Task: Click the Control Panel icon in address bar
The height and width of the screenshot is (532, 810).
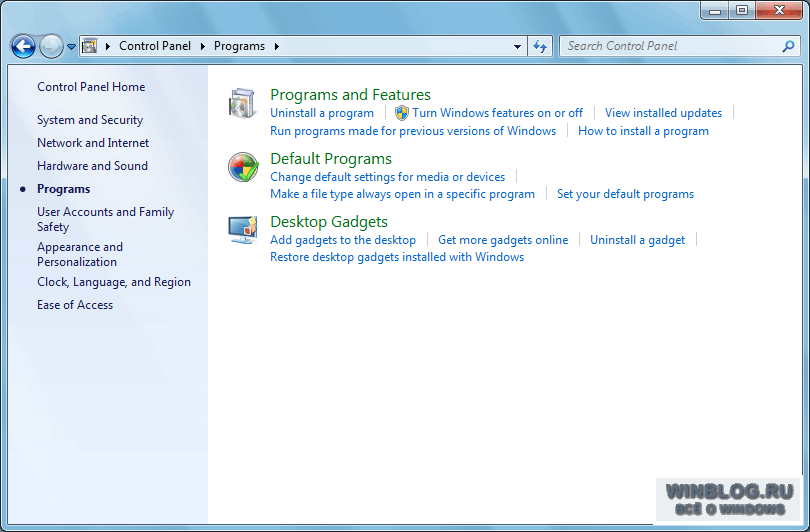Action: (x=90, y=46)
